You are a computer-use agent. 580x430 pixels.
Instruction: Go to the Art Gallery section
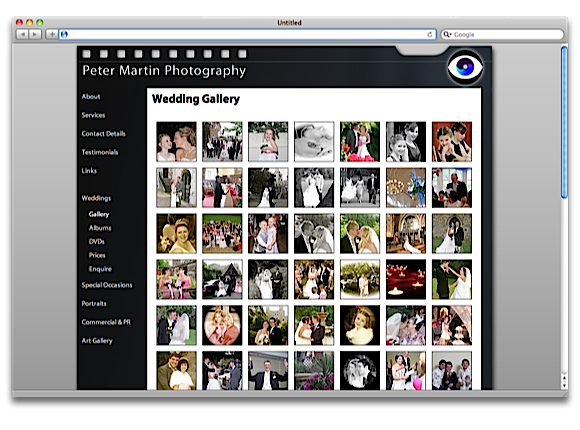97,340
